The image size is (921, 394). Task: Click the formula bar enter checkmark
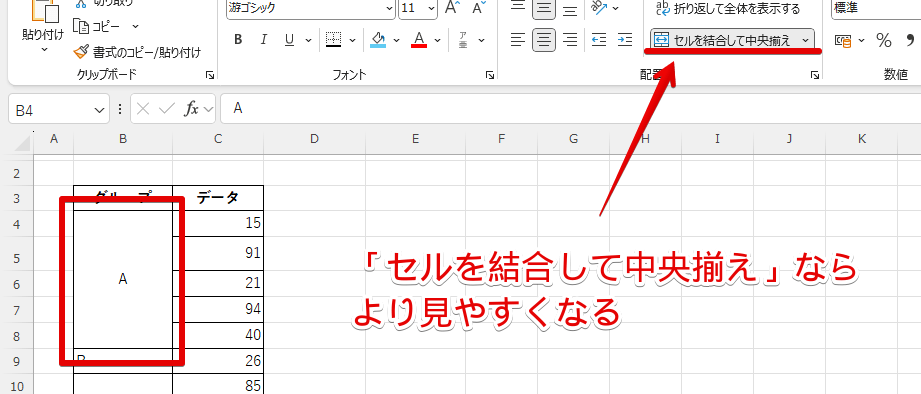[x=167, y=109]
